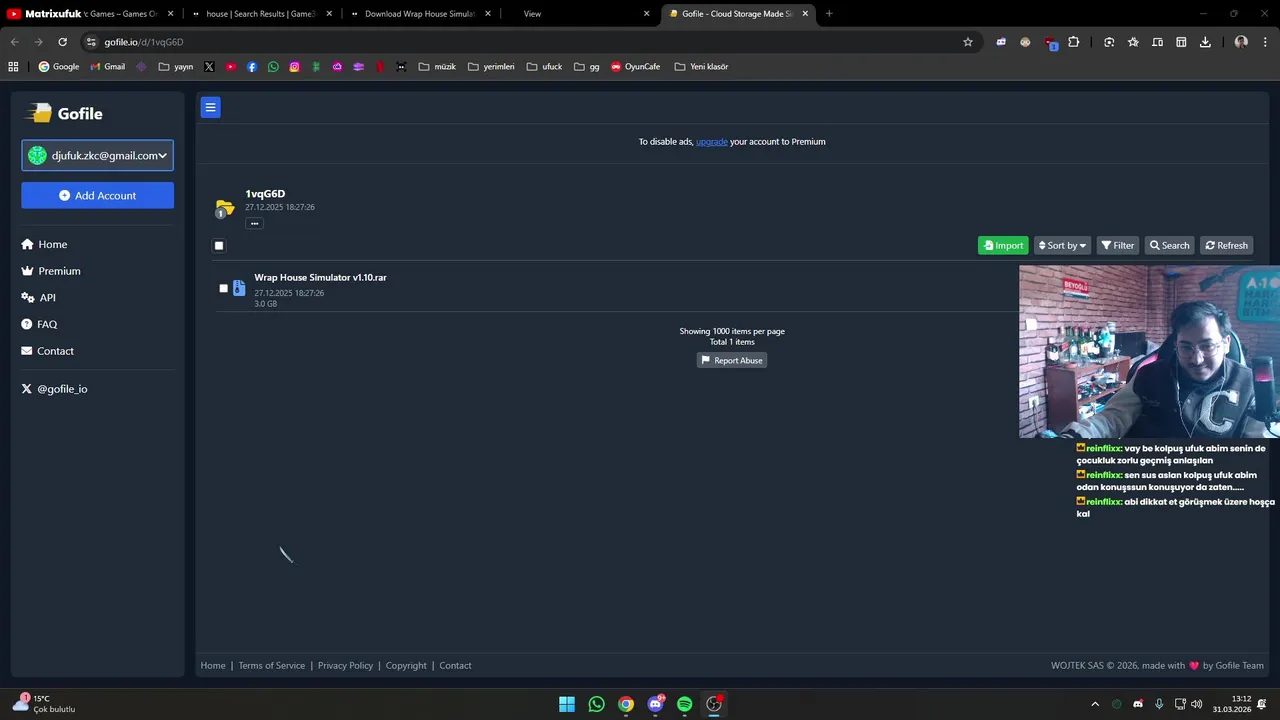Open Chrome downloads icon
This screenshot has height=720, width=1280.
coord(1205,42)
